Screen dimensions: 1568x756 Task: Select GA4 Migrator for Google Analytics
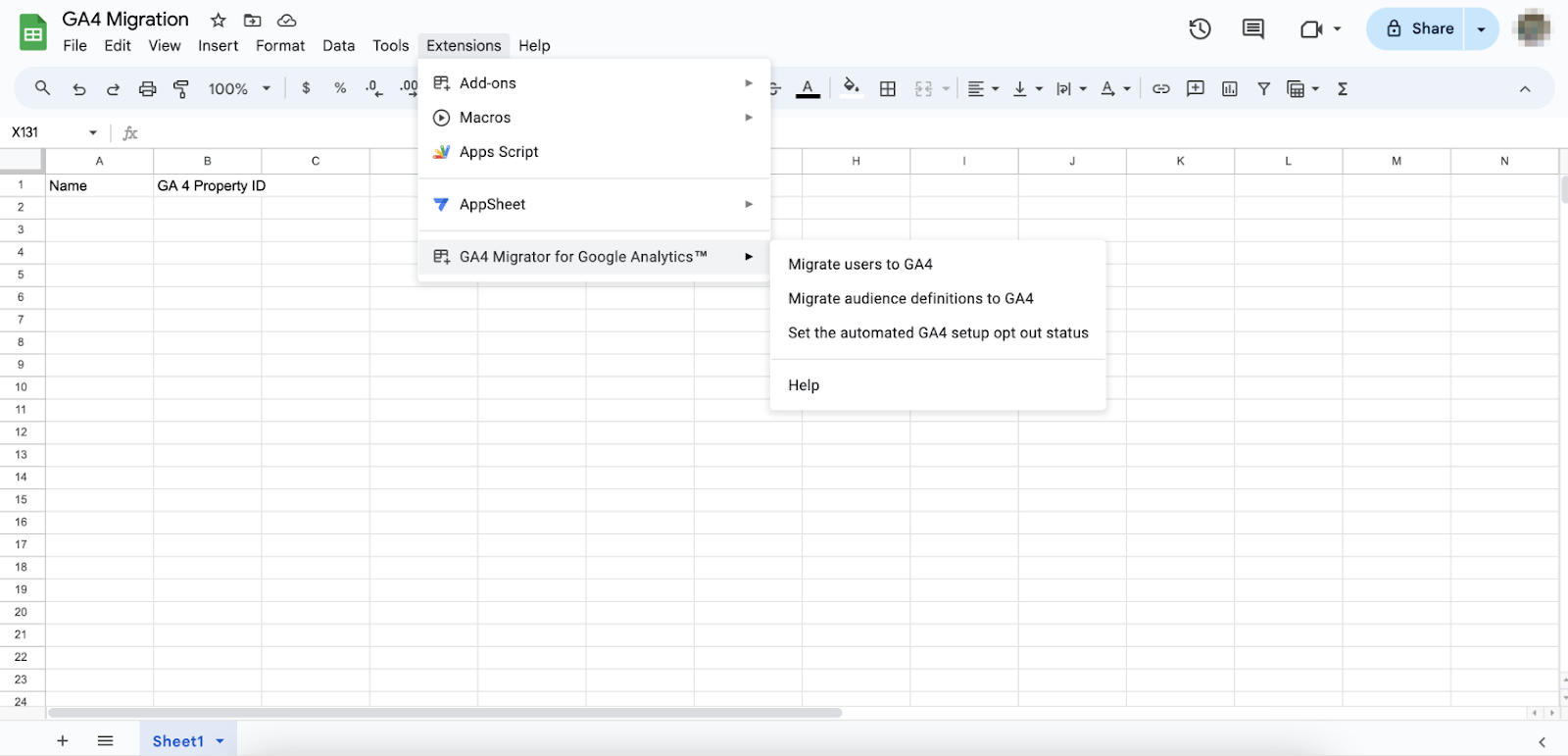(594, 257)
